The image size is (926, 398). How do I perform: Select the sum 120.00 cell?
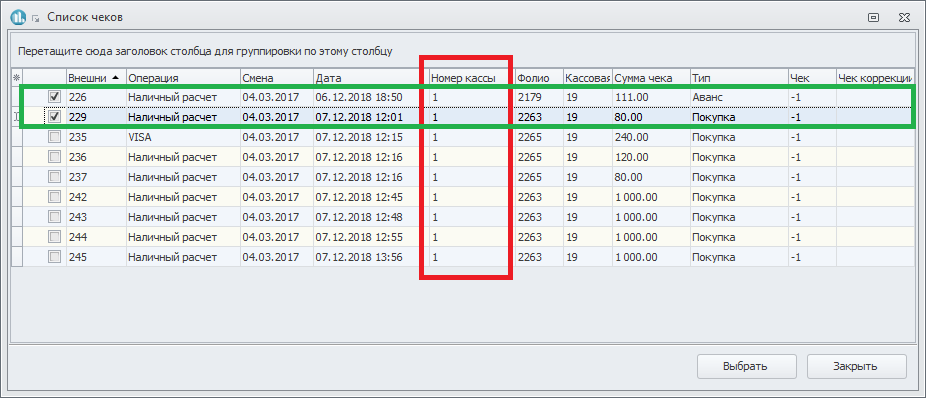point(651,157)
